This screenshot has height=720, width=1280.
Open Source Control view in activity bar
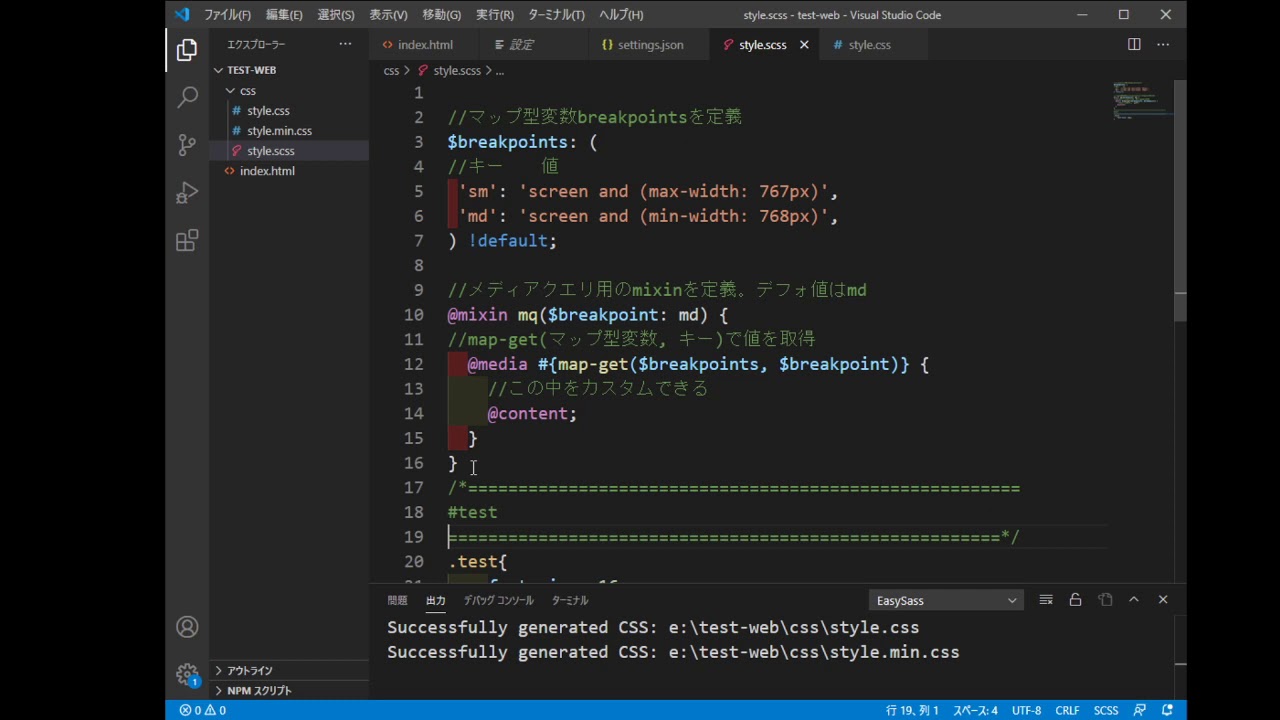(x=187, y=145)
